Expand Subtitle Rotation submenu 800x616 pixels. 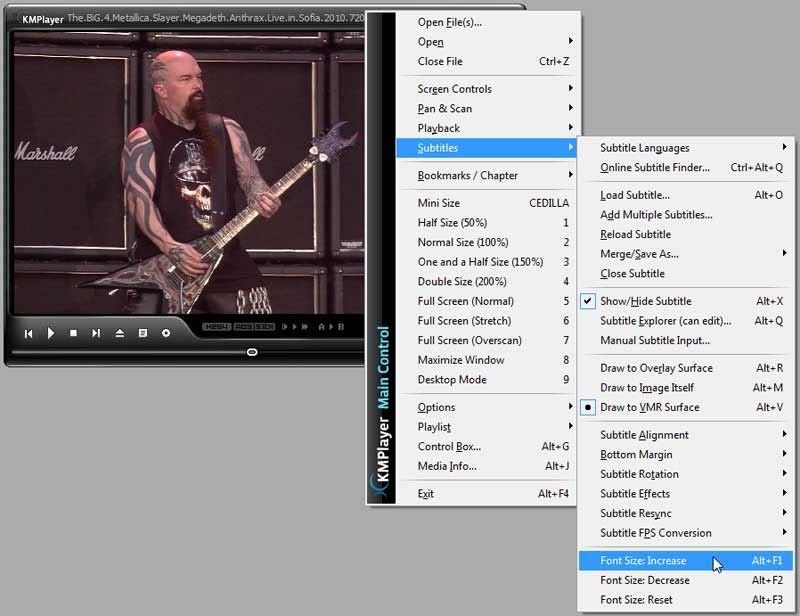pyautogui.click(x=684, y=474)
